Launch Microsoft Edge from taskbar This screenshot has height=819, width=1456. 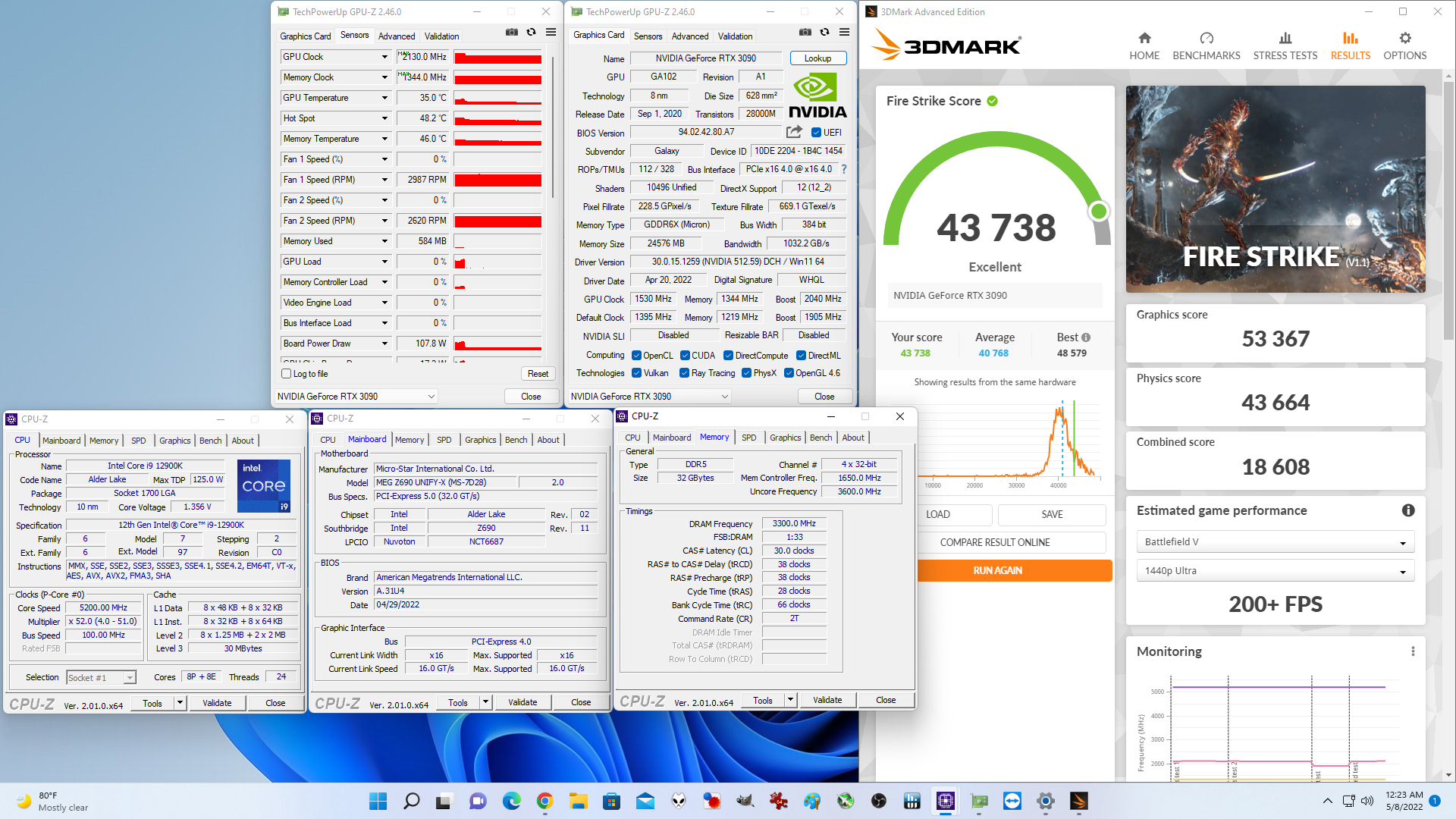pyautogui.click(x=512, y=801)
